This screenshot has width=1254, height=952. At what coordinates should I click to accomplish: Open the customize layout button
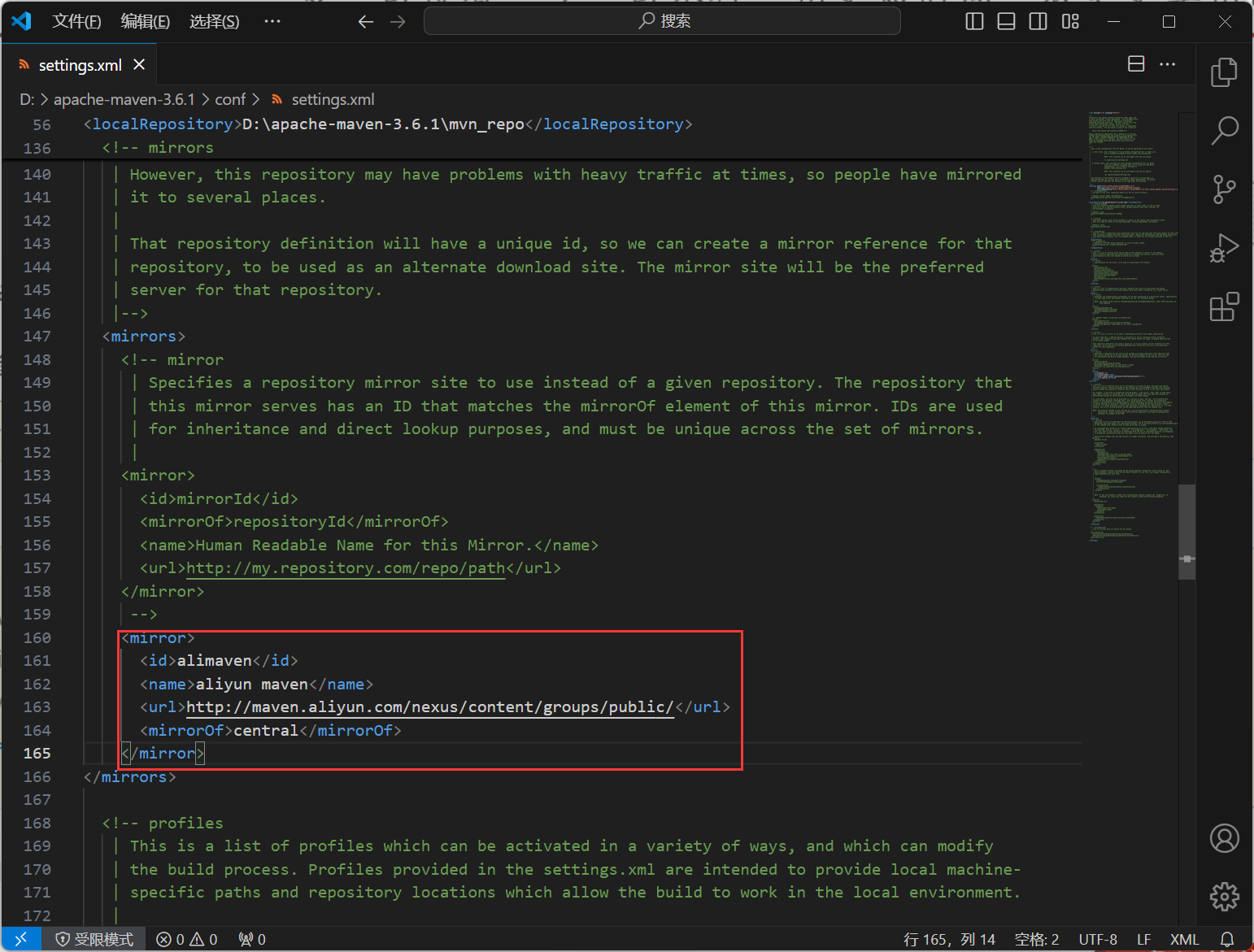(1070, 21)
